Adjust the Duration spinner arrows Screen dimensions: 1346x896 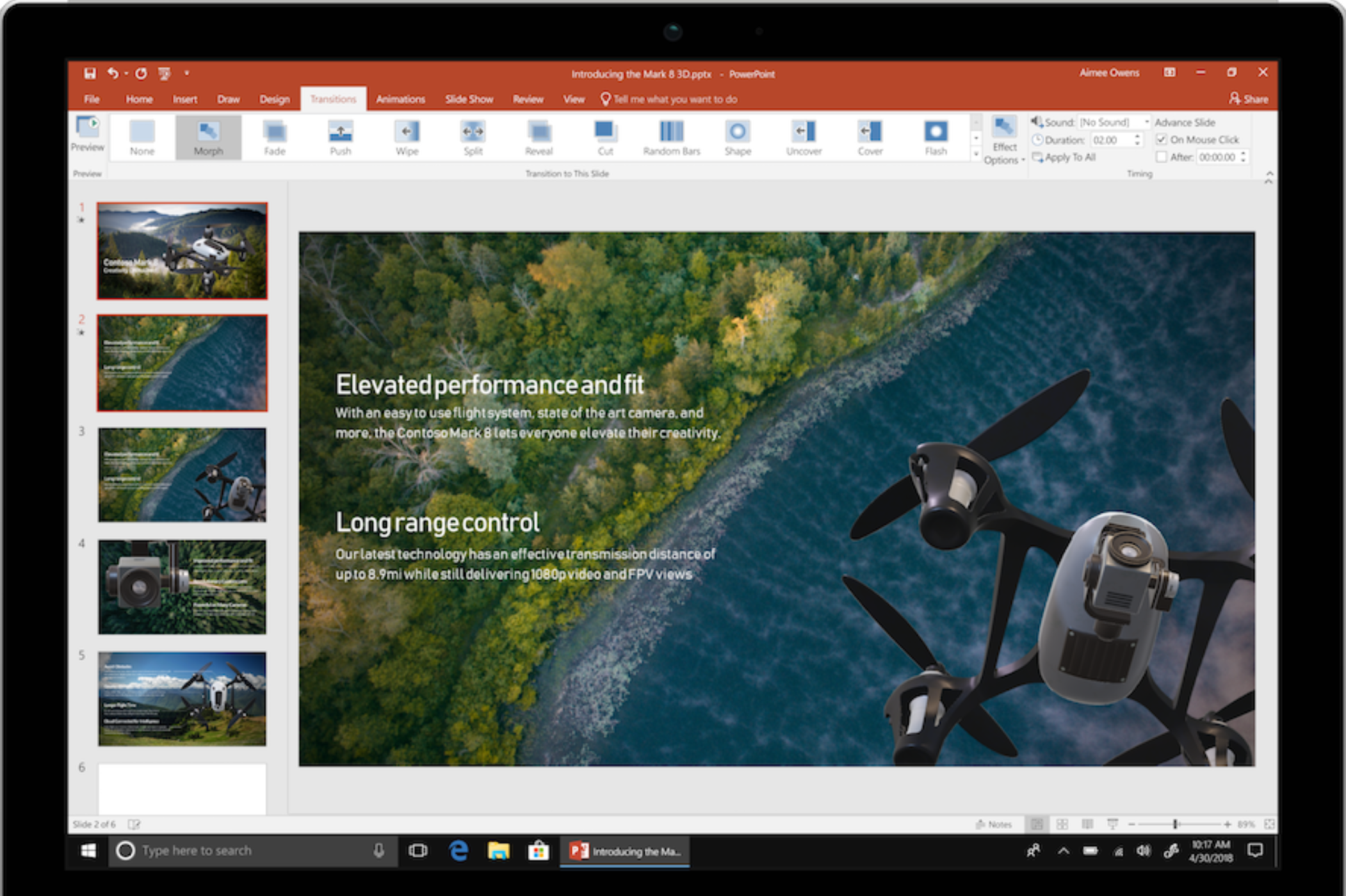1137,140
